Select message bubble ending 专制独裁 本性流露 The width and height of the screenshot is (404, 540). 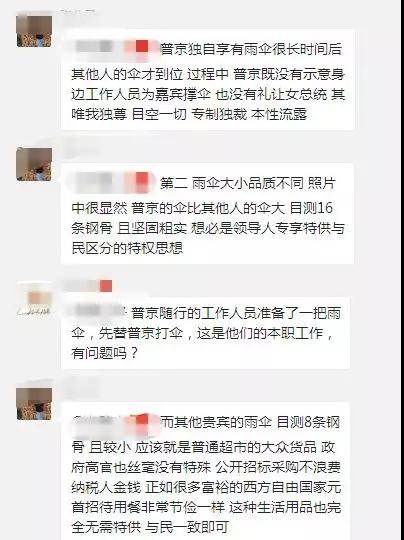coord(208,80)
